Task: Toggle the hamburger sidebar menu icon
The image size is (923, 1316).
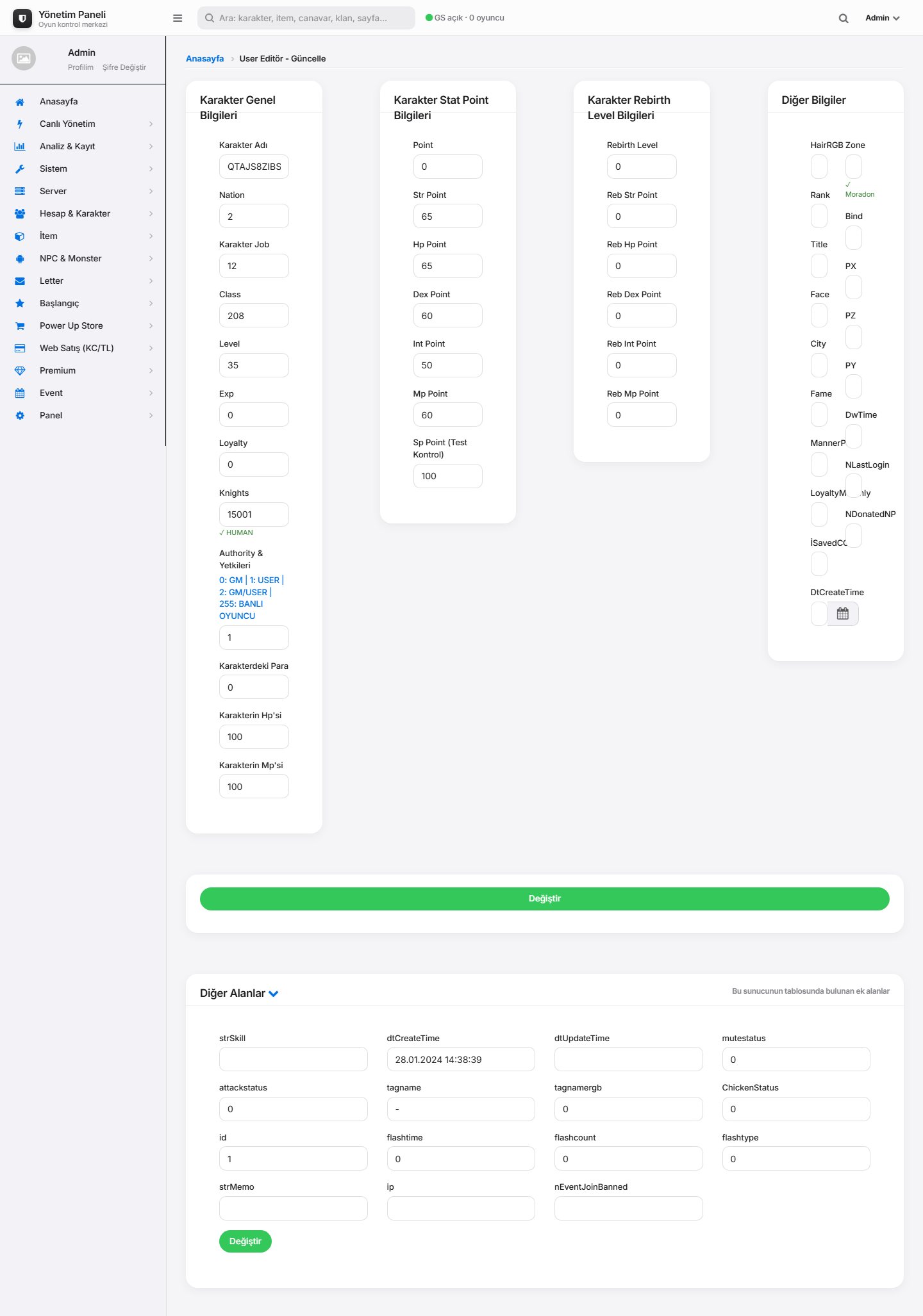Action: coord(178,18)
